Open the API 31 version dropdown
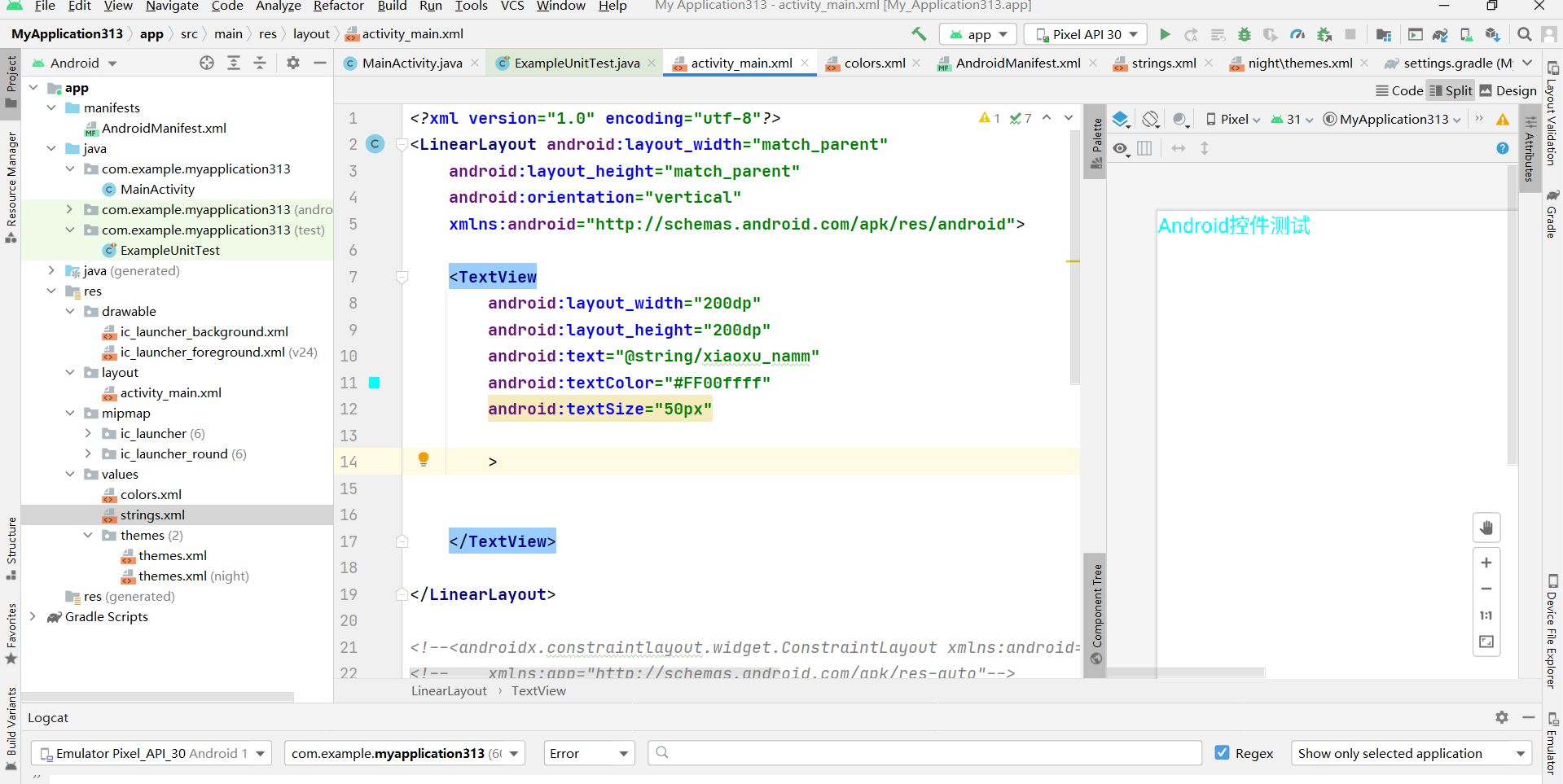The image size is (1563, 784). click(x=1292, y=120)
